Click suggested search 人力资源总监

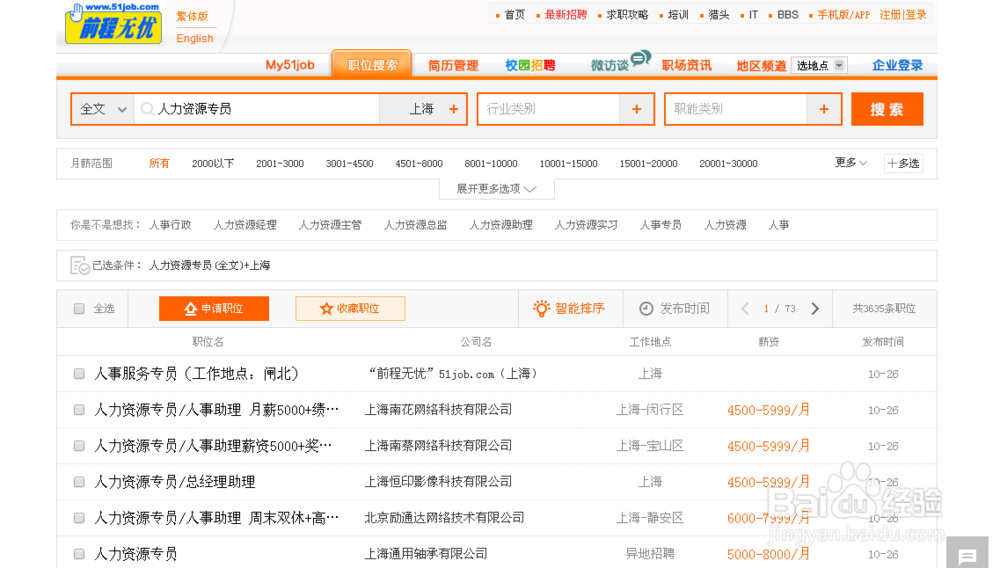415,225
